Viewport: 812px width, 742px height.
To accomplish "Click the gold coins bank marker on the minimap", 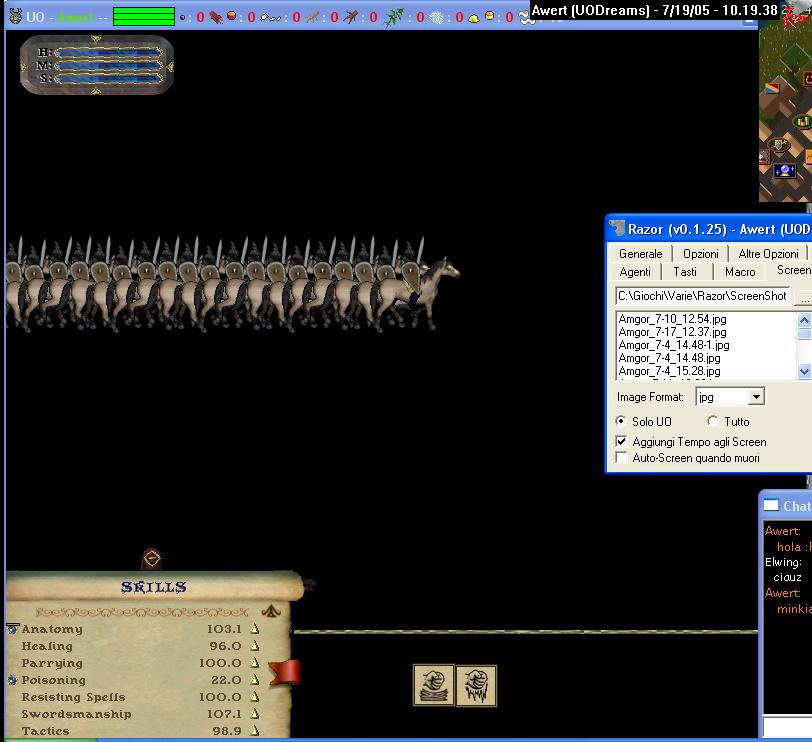I will pyautogui.click(x=802, y=122).
